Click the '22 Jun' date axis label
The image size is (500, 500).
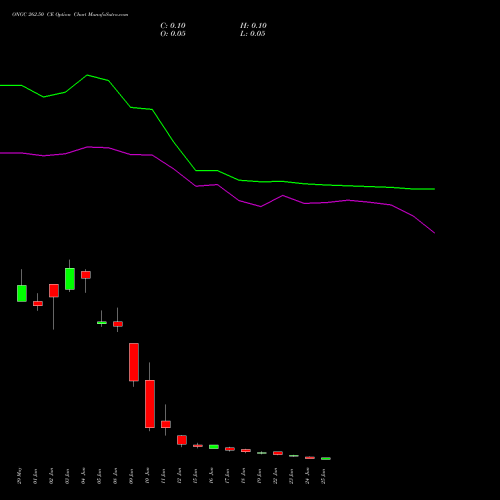coord(275,476)
